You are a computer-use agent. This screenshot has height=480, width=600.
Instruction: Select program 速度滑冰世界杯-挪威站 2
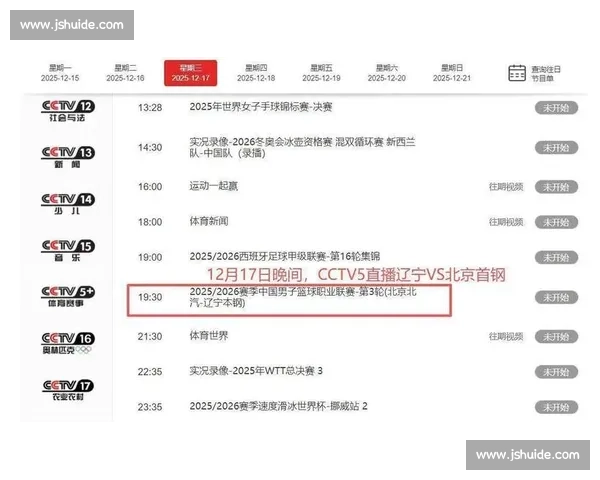click(278, 406)
